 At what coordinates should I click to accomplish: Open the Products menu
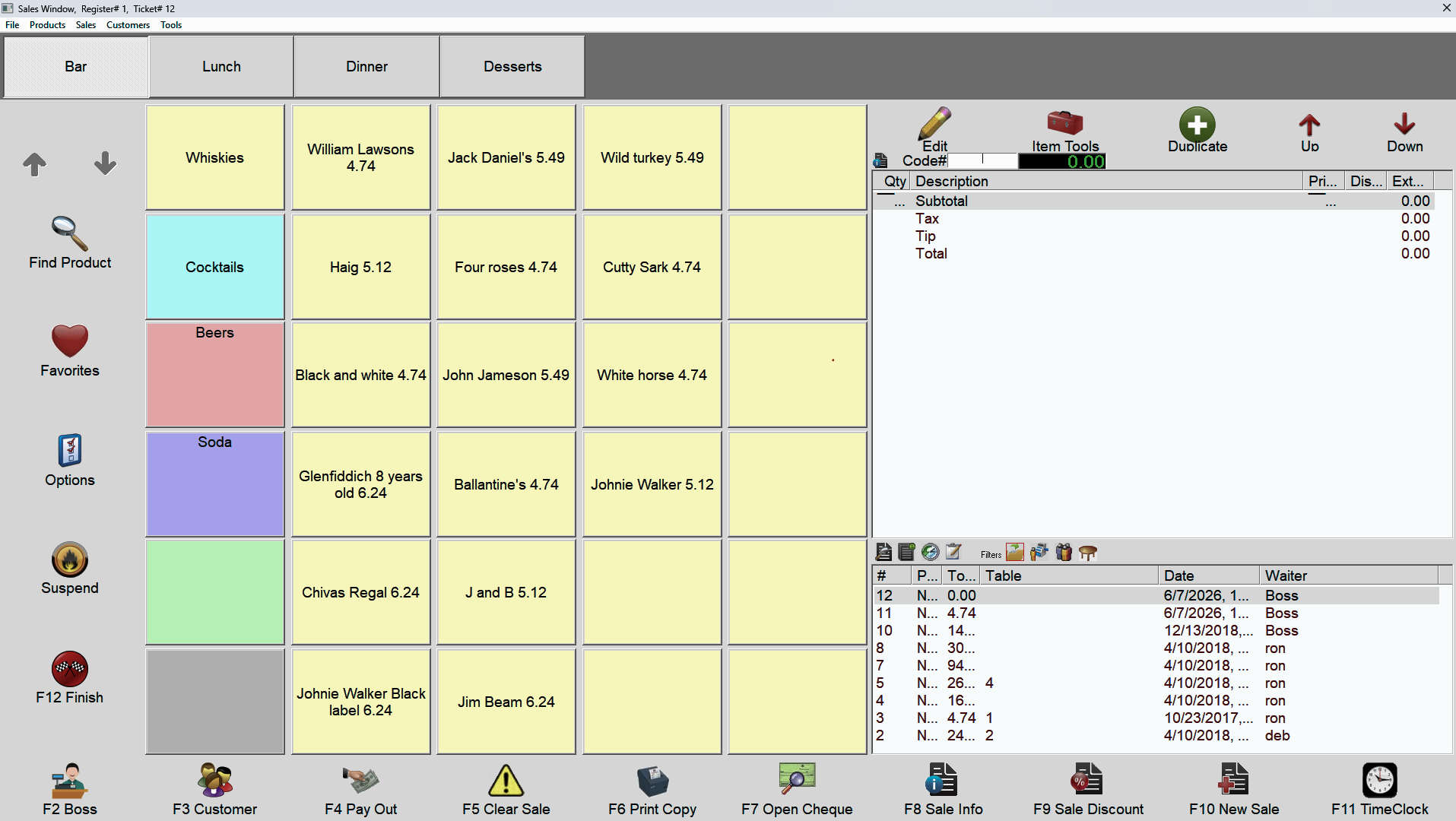(47, 24)
